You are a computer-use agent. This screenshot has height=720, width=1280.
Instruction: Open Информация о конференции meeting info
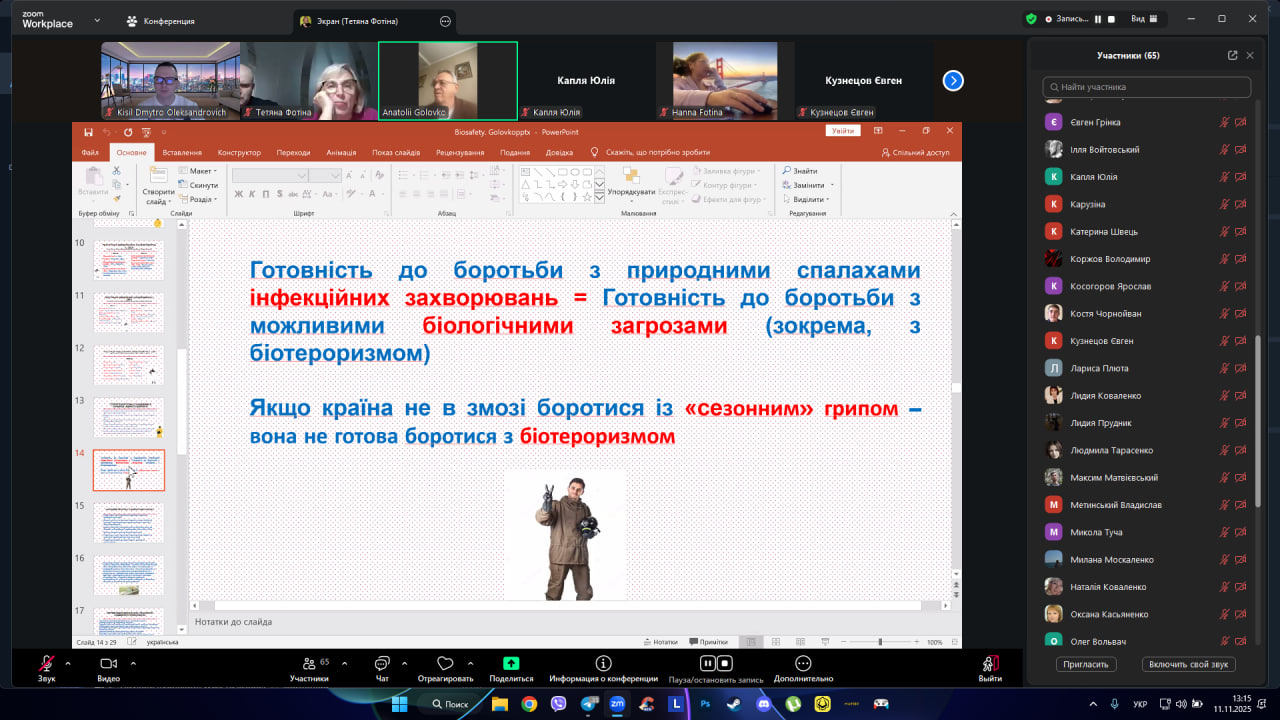click(x=603, y=663)
